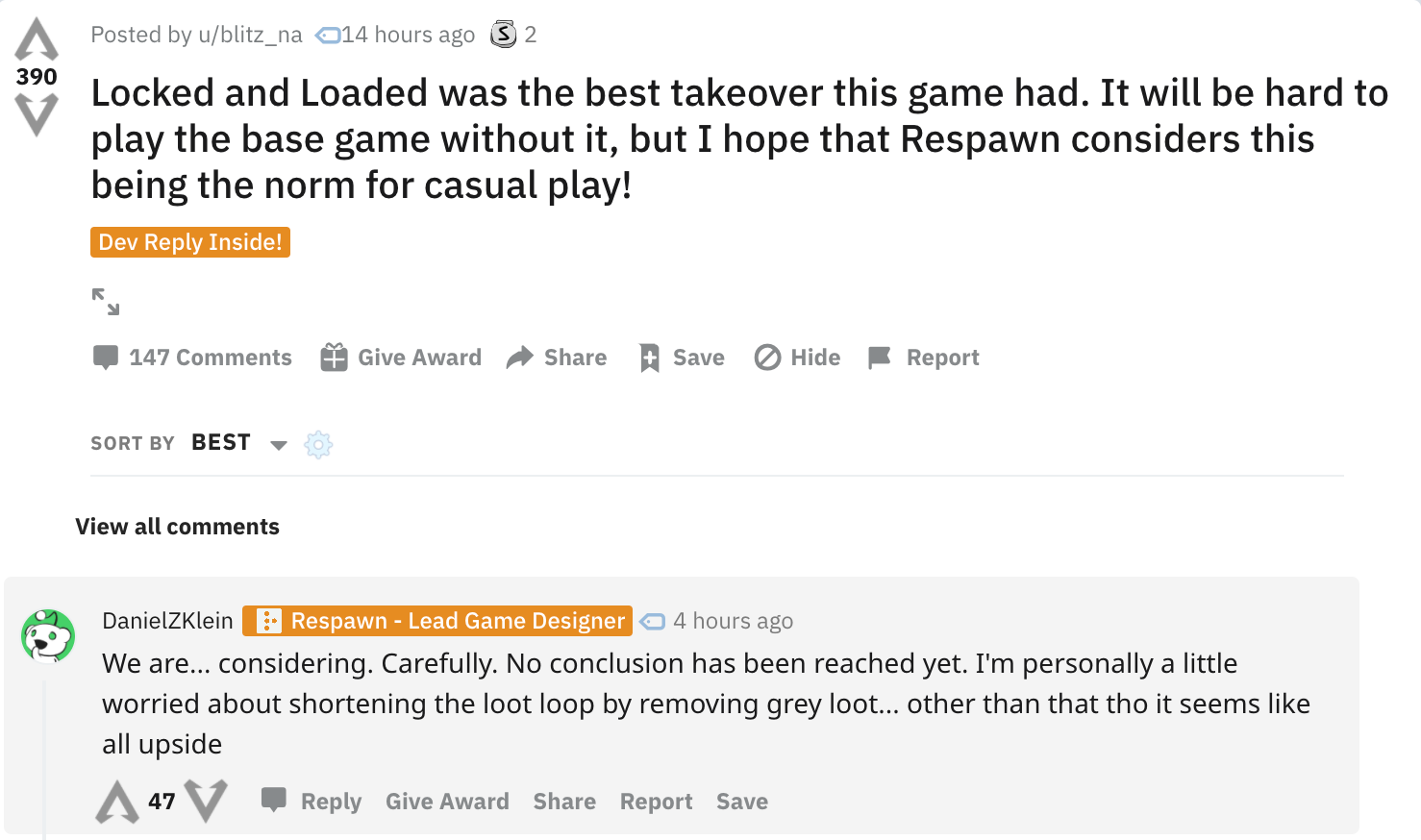The image size is (1421, 840).
Task: Click DanielZKlein's green avatar
Action: (48, 636)
